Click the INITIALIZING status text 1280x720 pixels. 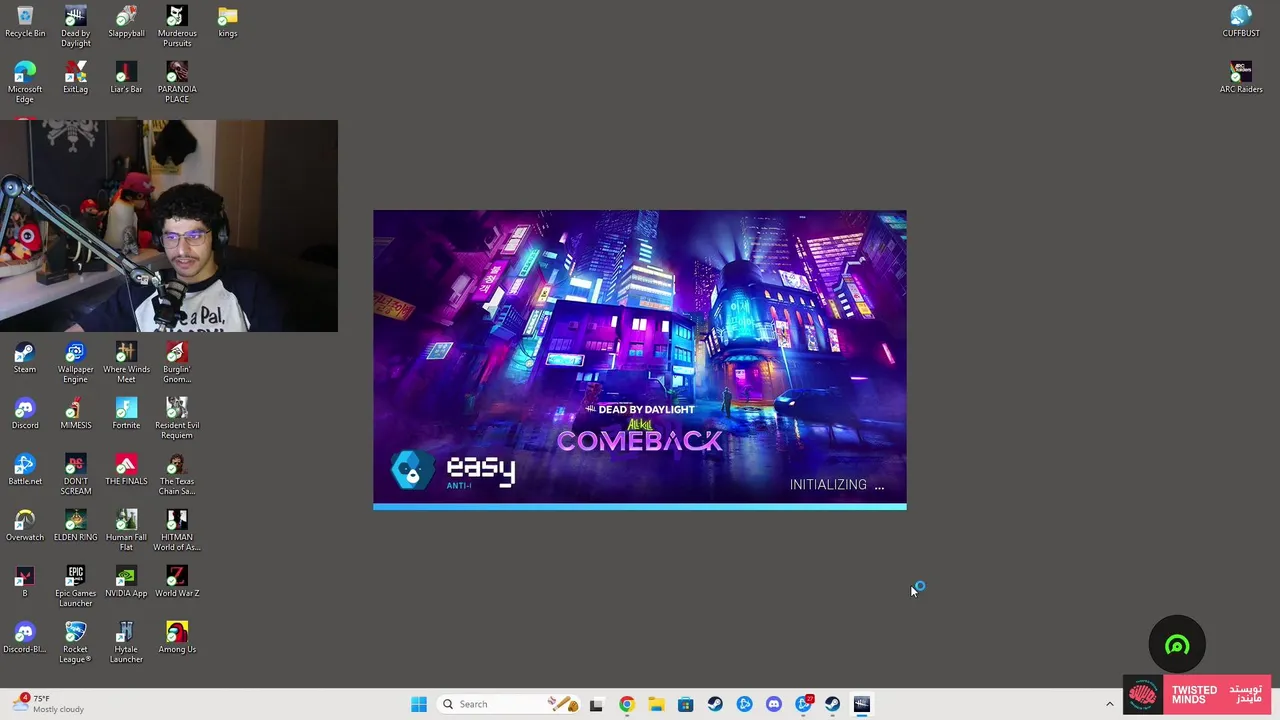tap(837, 484)
